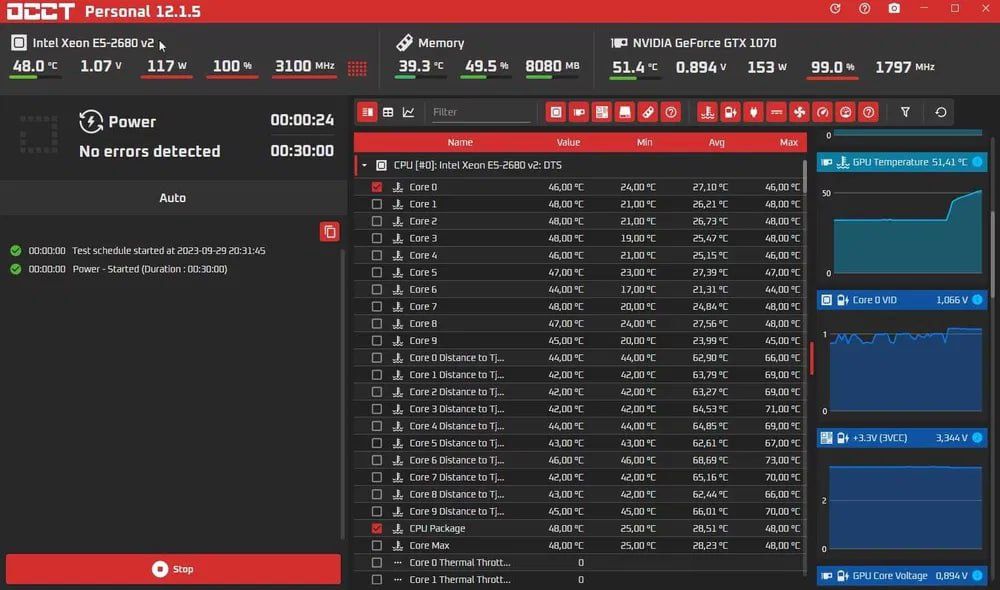Check the Core 2 checkbox
Image resolution: width=1000 pixels, height=590 pixels.
(x=377, y=221)
